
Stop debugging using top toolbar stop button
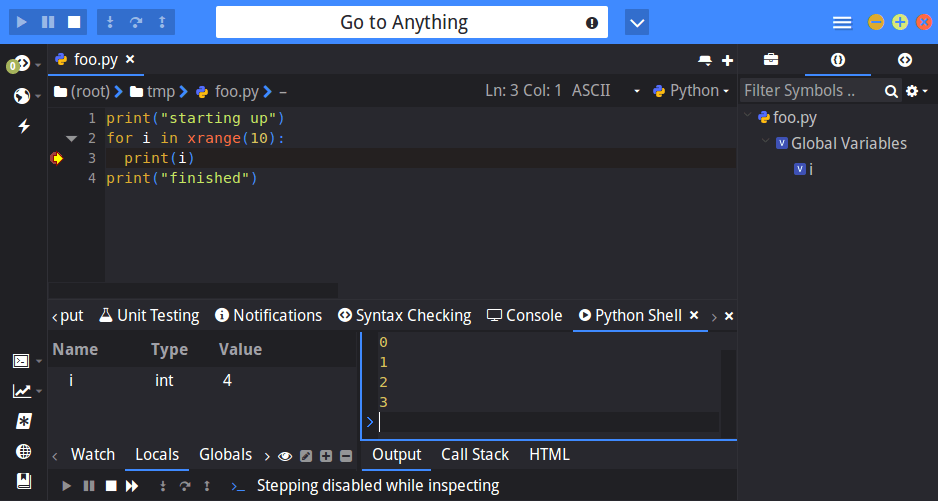click(74, 22)
